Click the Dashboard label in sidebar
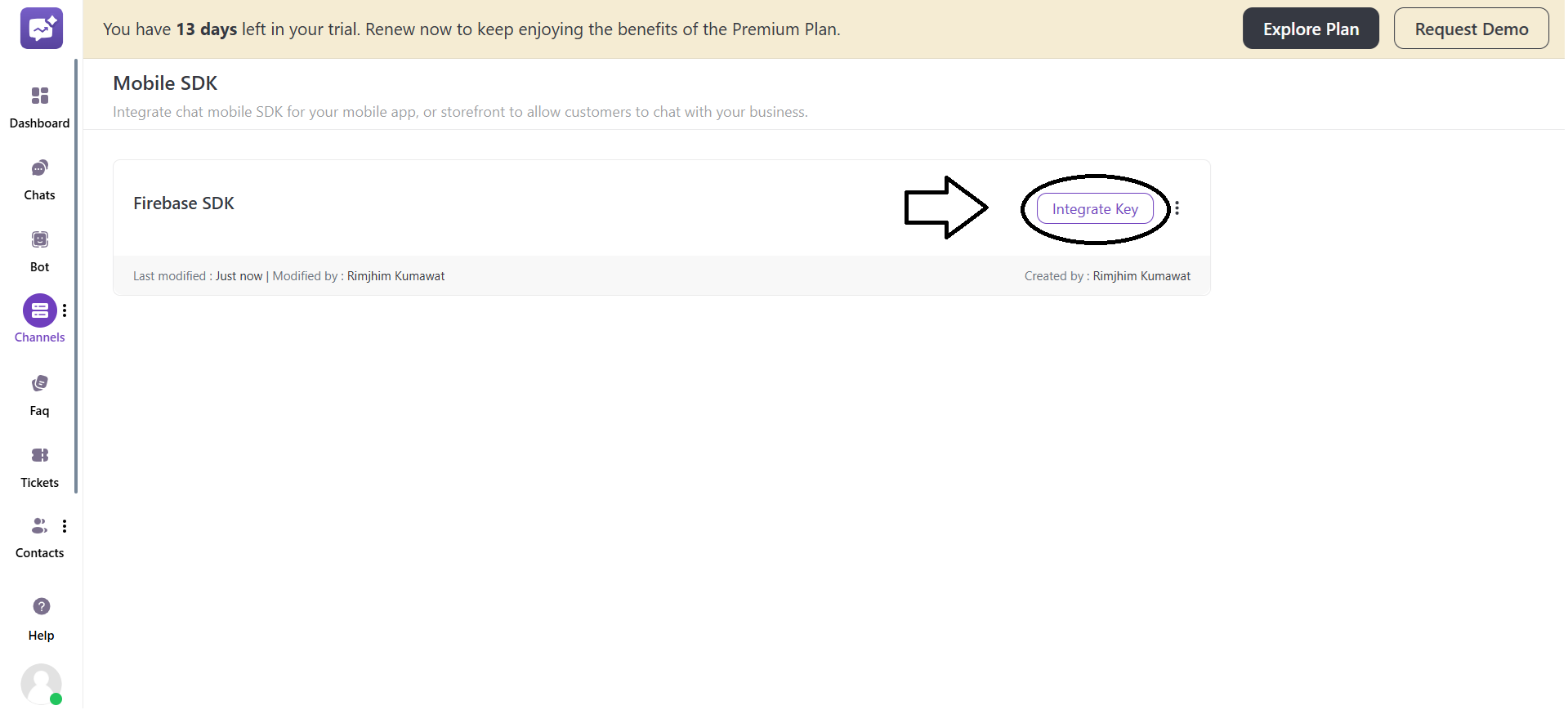Screen dimensions: 1568x710 39,123
